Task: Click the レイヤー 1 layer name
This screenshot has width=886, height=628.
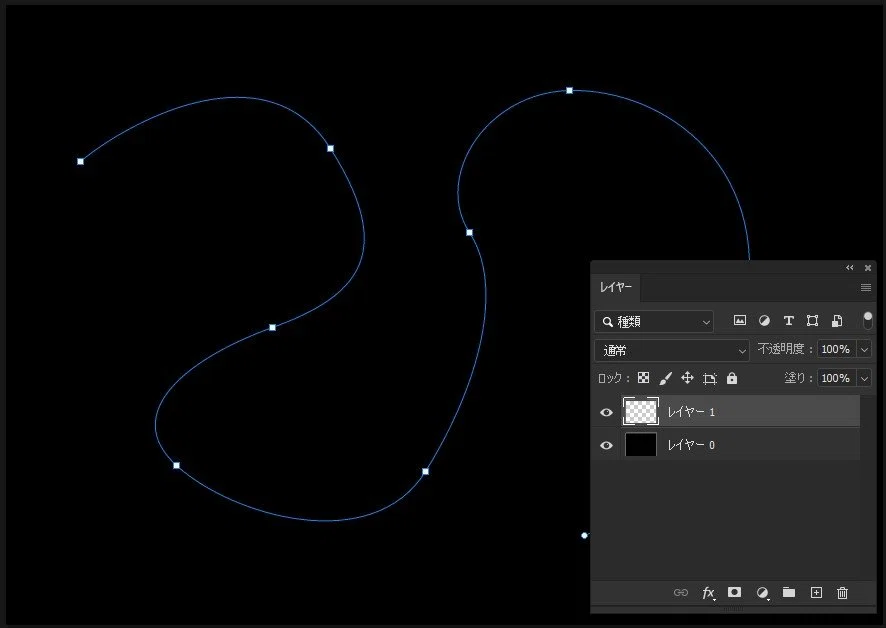Action: (x=691, y=412)
